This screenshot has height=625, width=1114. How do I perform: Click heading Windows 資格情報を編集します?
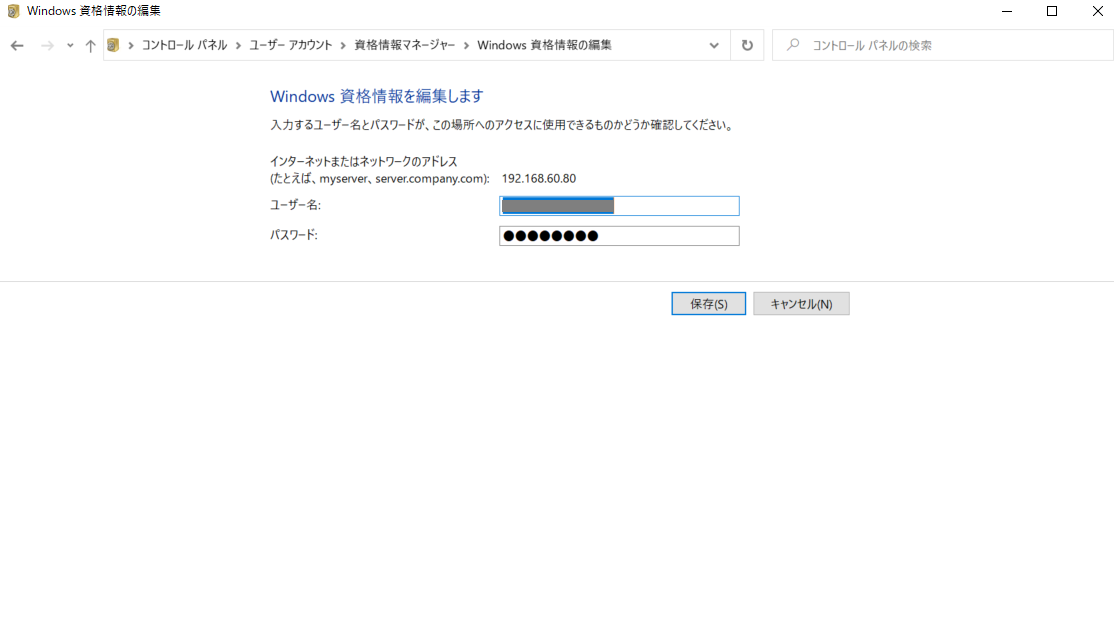point(377,96)
